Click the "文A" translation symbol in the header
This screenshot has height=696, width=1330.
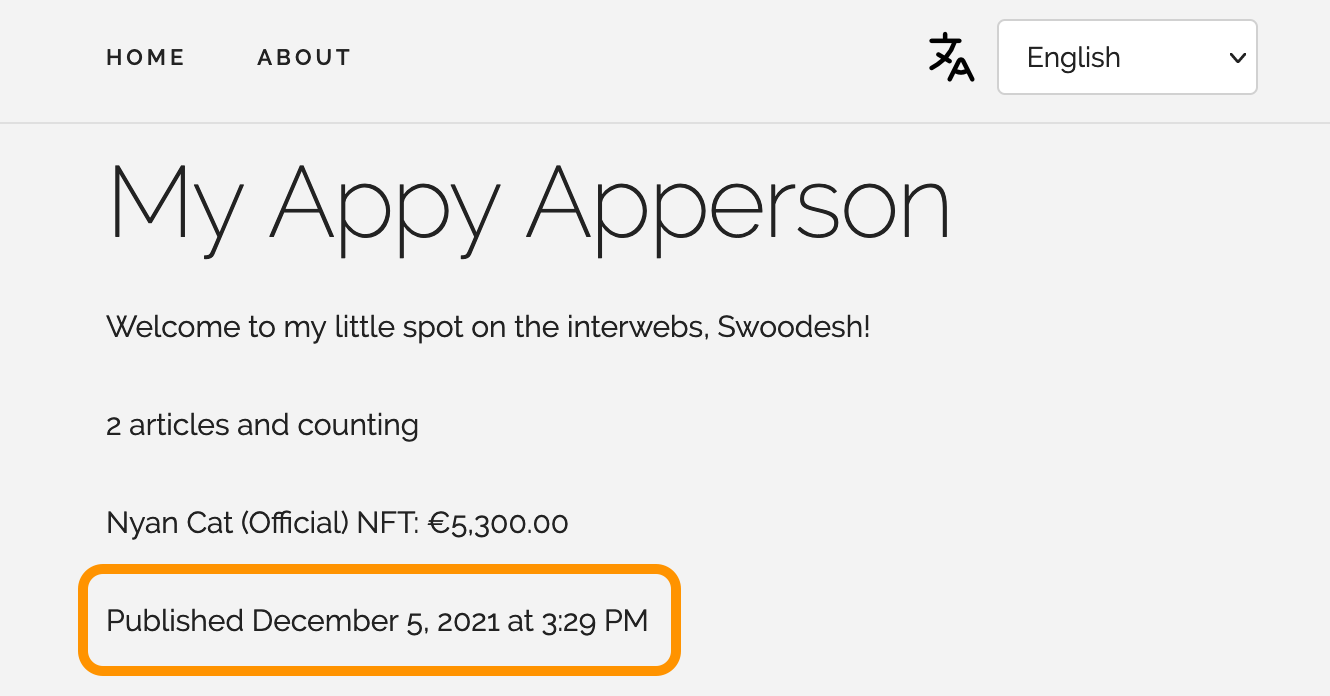(x=949, y=57)
